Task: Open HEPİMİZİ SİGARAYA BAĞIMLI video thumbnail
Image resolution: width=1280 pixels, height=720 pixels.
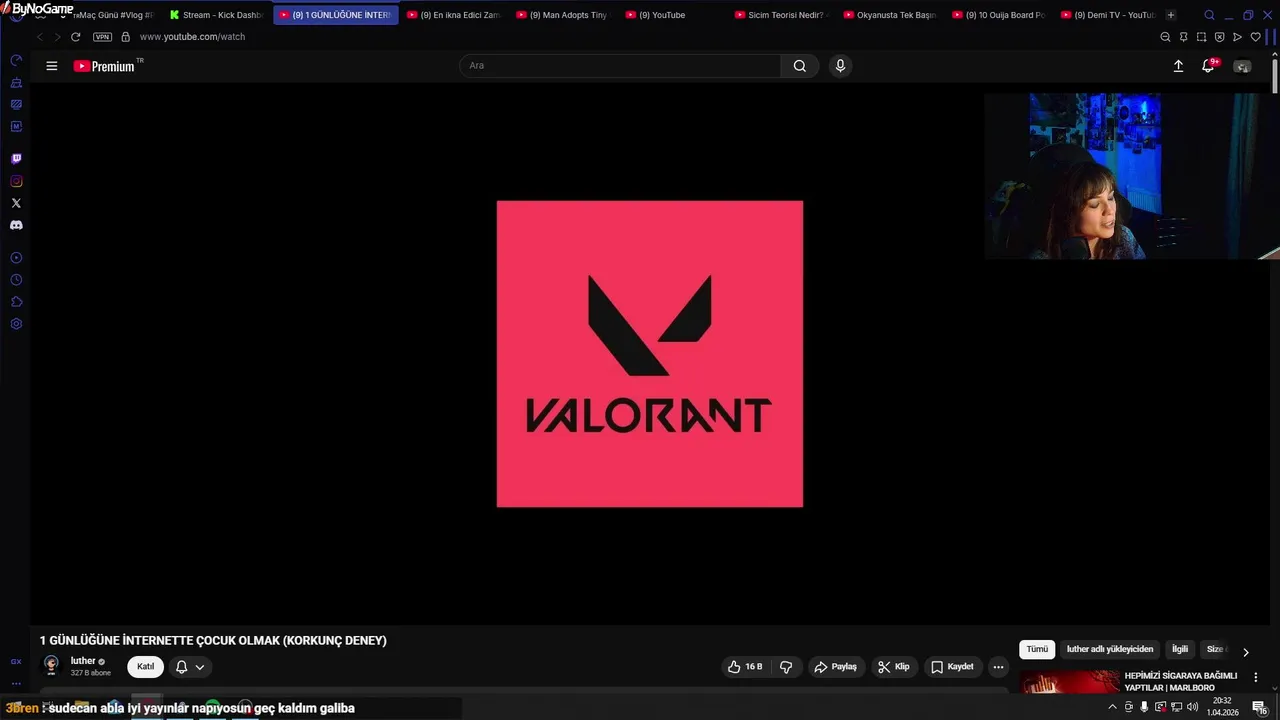Action: pyautogui.click(x=1069, y=682)
